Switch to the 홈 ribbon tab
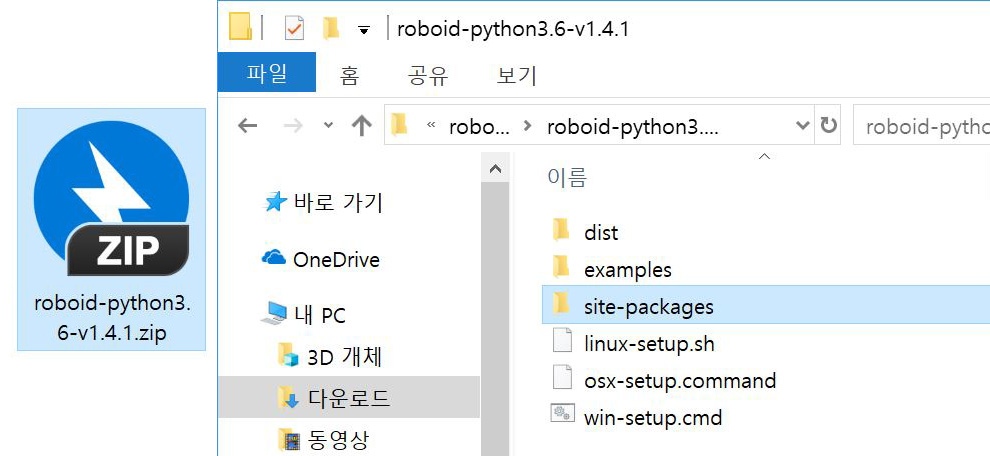The width and height of the screenshot is (990, 456). click(x=349, y=76)
